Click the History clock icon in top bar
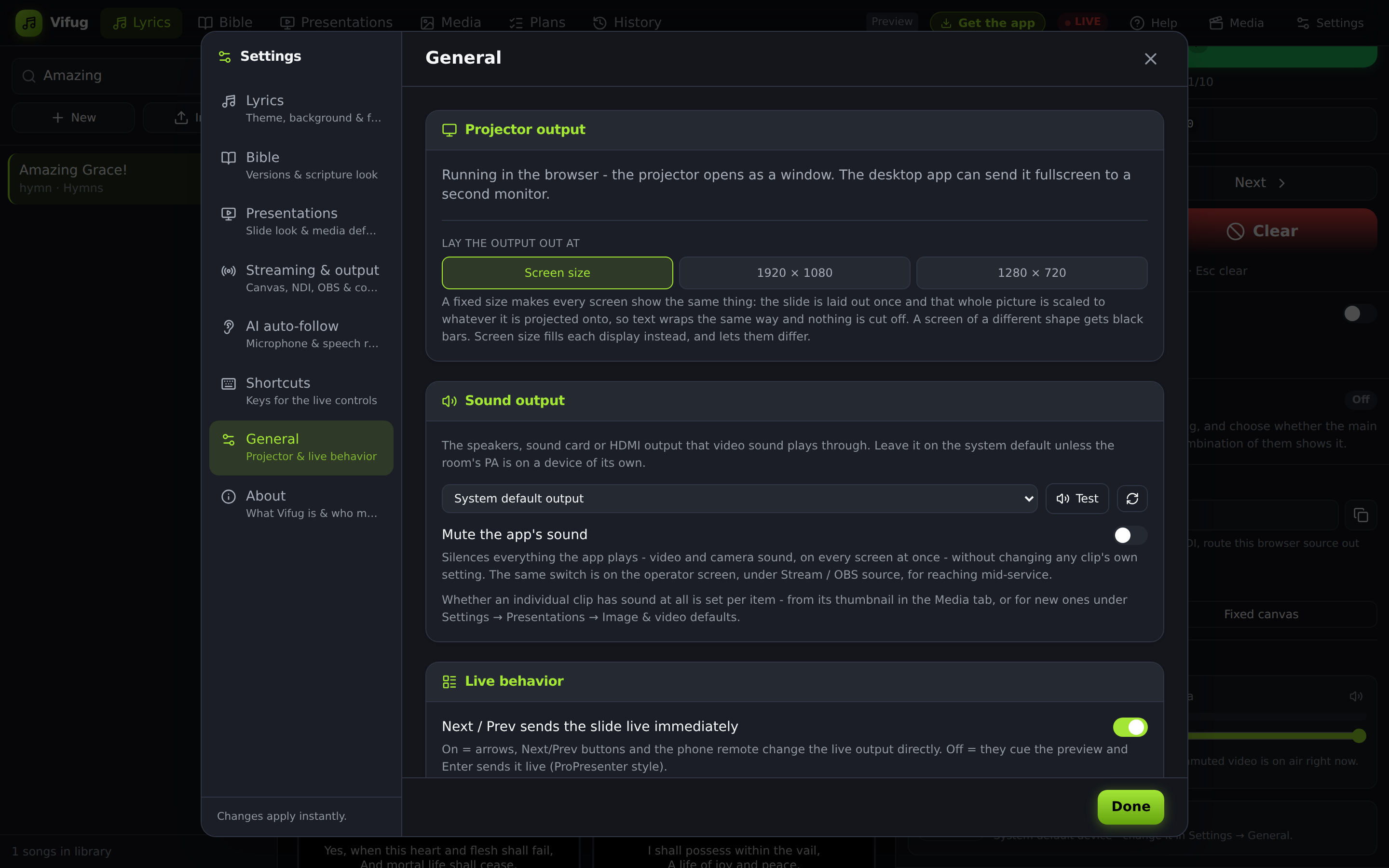 (x=599, y=22)
